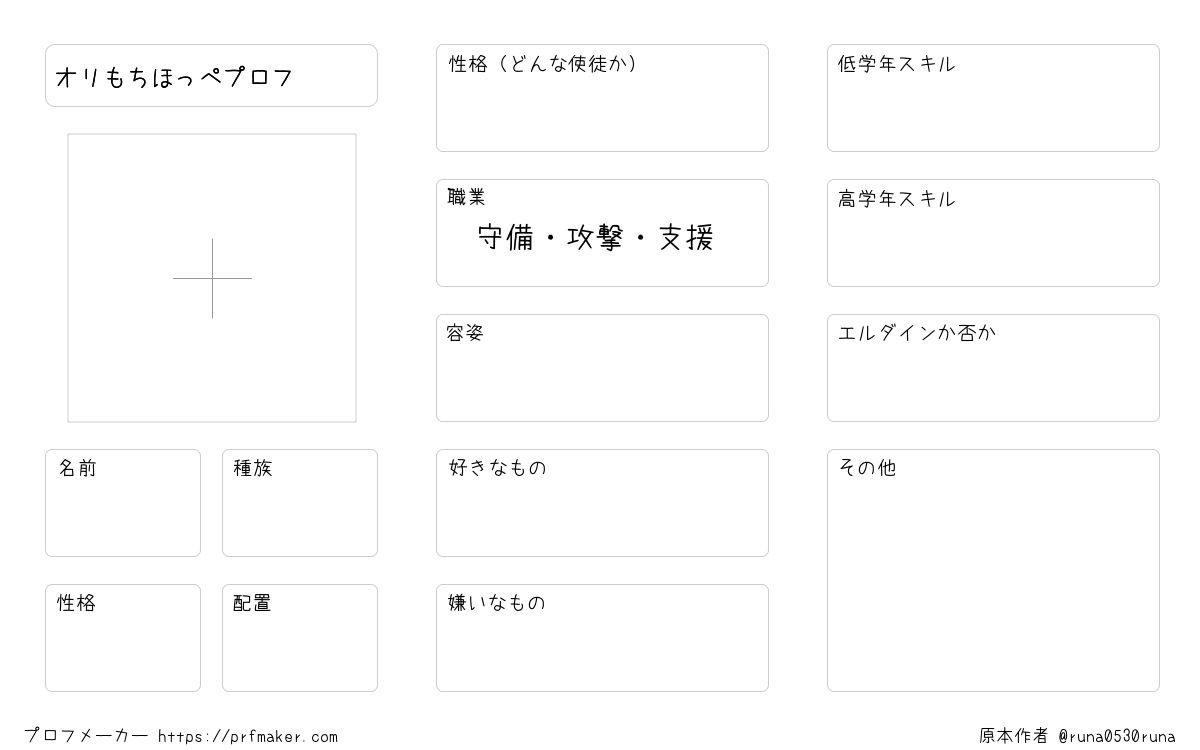The image size is (1200, 750).
Task: Open the https://prfmaker.com link
Action: click(248, 737)
